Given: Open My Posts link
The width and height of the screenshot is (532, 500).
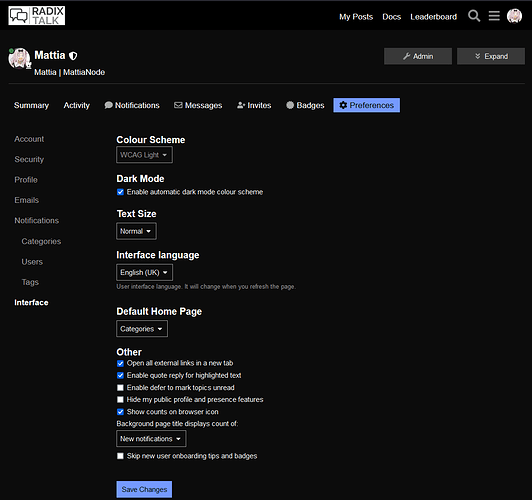Looking at the screenshot, I should click(x=356, y=17).
